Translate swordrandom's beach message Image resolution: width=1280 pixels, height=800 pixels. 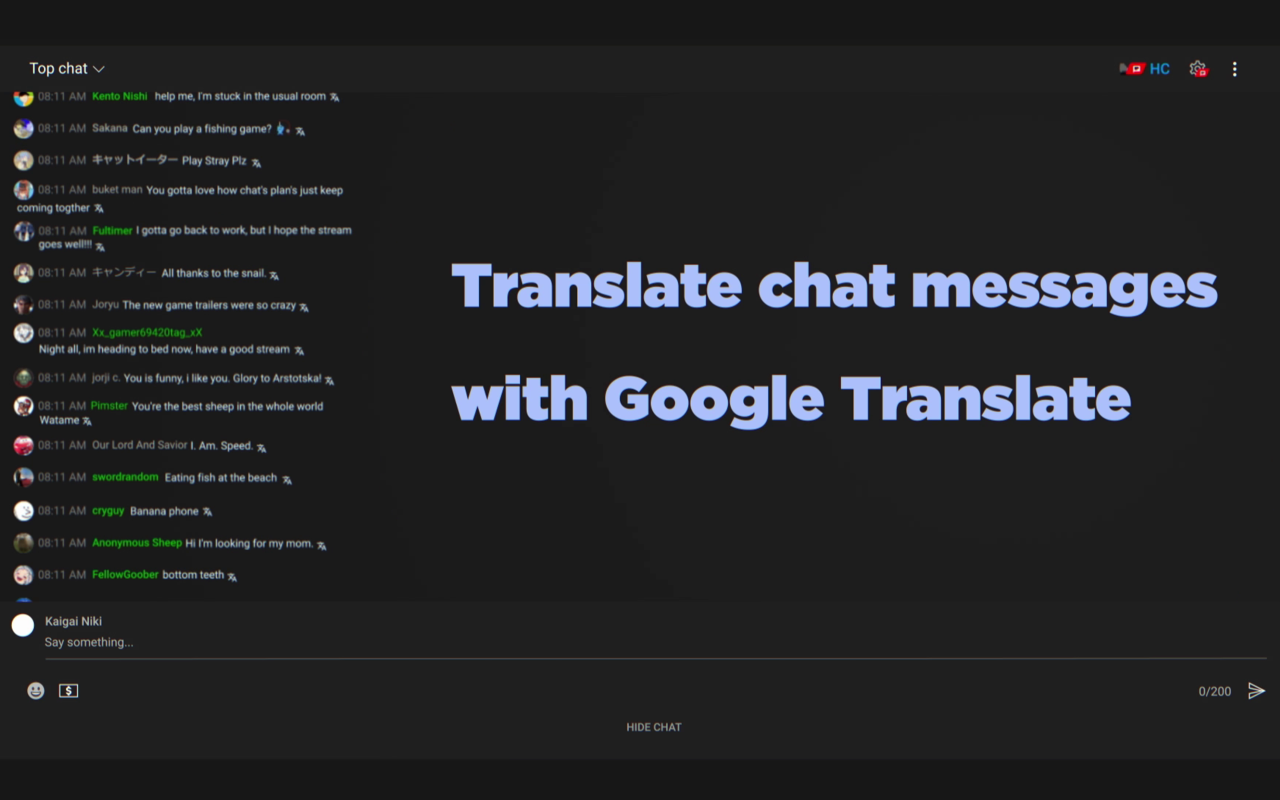click(x=287, y=478)
